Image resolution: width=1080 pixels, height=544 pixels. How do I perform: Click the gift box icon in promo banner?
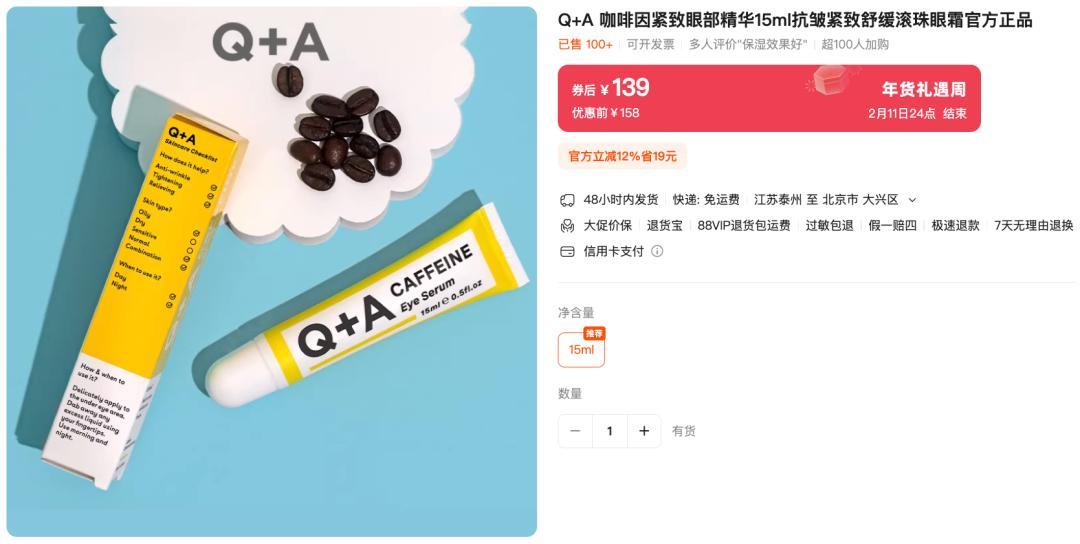831,80
